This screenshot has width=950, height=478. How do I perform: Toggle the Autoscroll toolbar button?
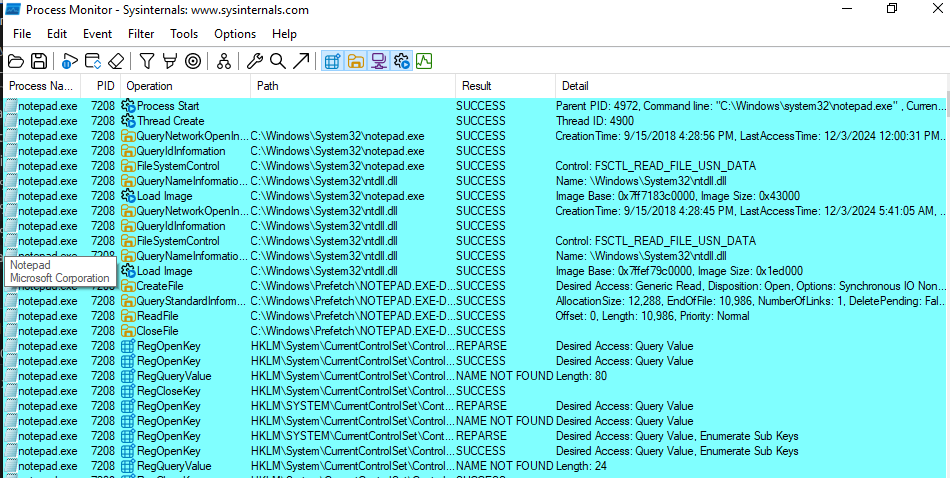coord(93,61)
